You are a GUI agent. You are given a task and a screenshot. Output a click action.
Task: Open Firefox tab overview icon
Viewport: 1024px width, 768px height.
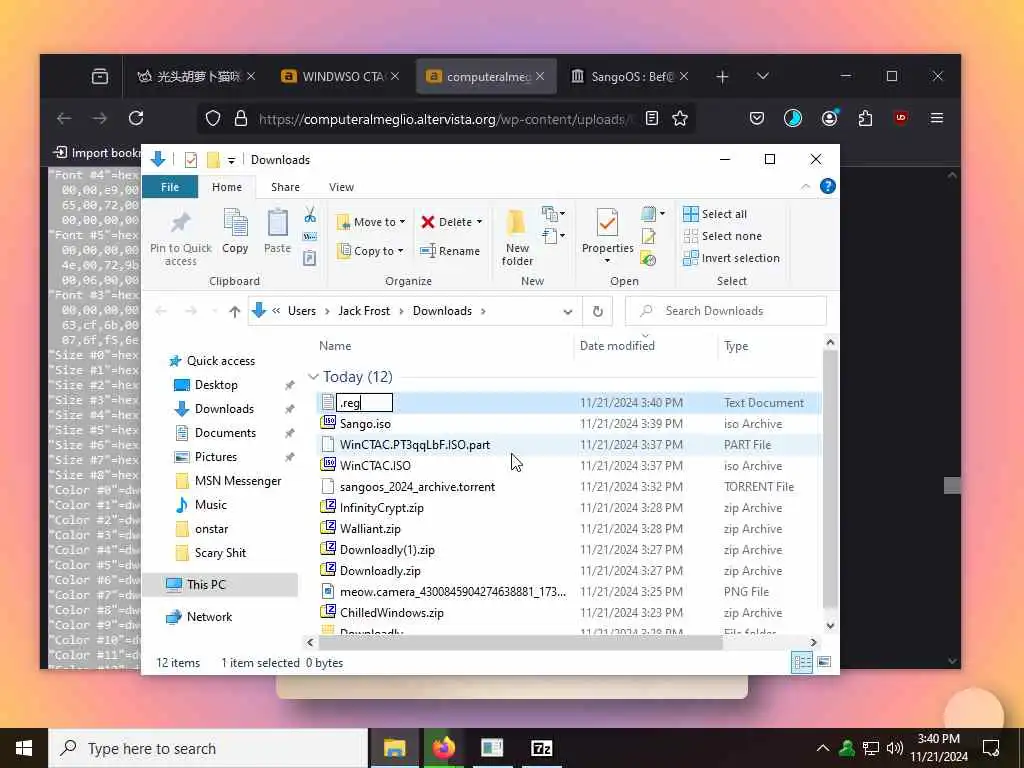coord(100,76)
